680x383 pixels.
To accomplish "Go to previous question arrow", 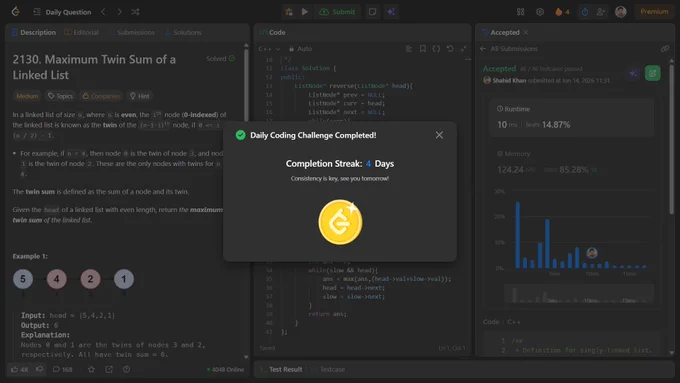I will pyautogui.click(x=103, y=12).
